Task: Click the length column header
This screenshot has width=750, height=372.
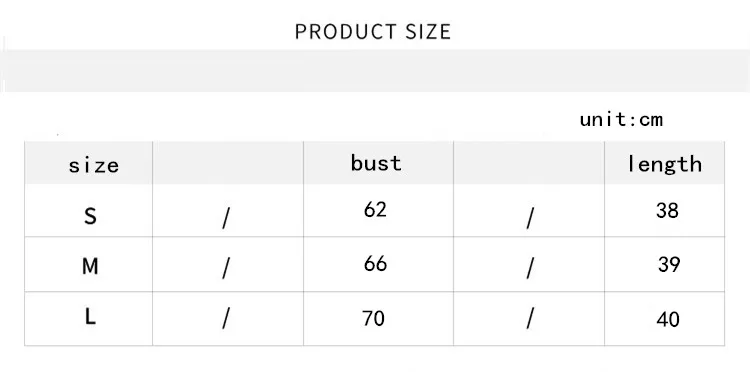Action: click(664, 164)
